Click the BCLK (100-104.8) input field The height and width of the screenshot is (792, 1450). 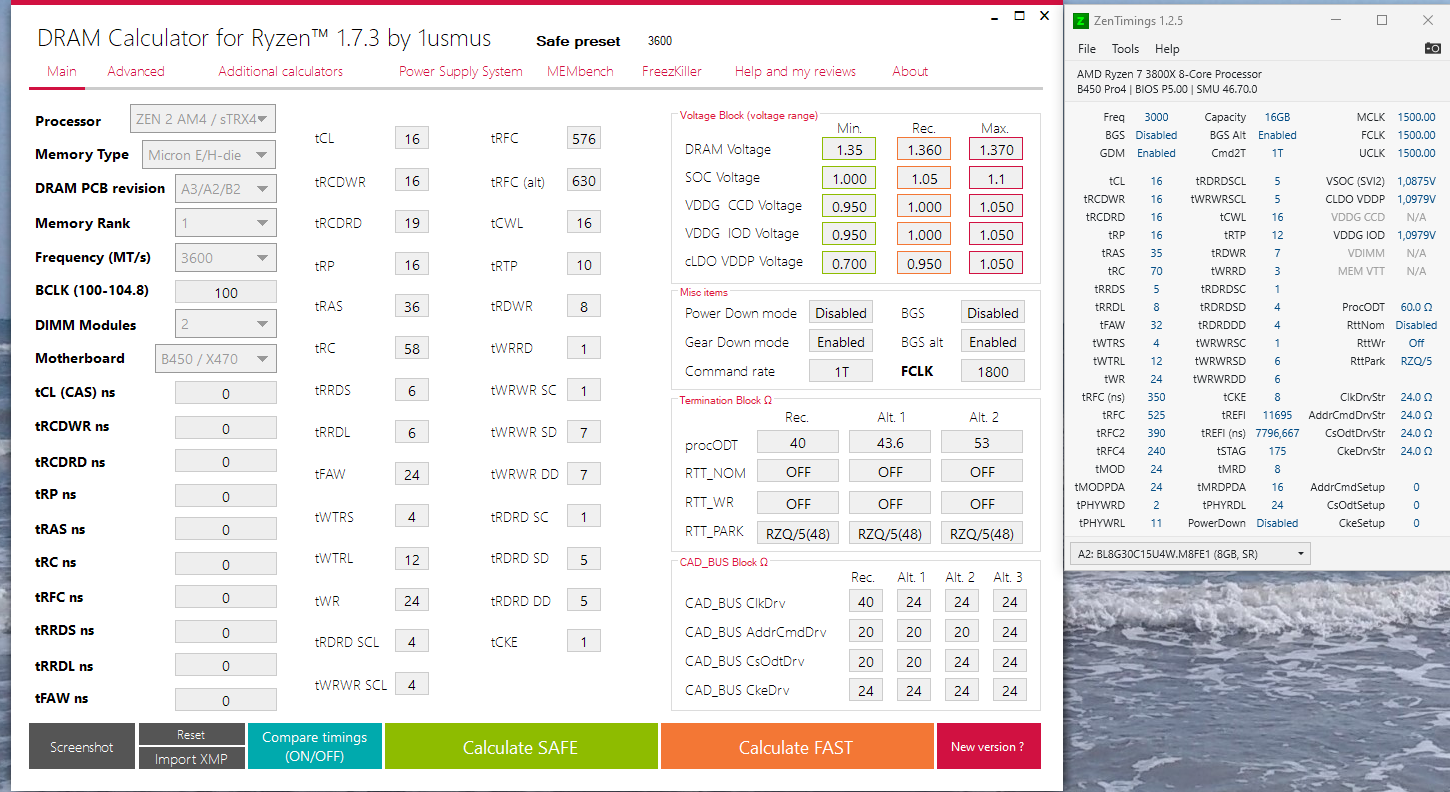226,292
